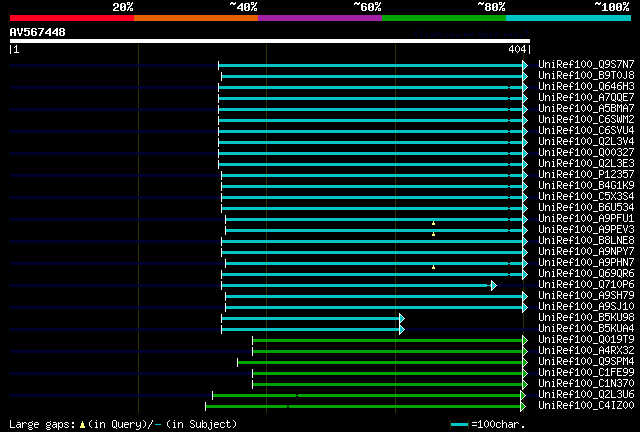640x432 pixels.
Task: Select the UniRef100_Q00327 label
Action: tap(586, 152)
